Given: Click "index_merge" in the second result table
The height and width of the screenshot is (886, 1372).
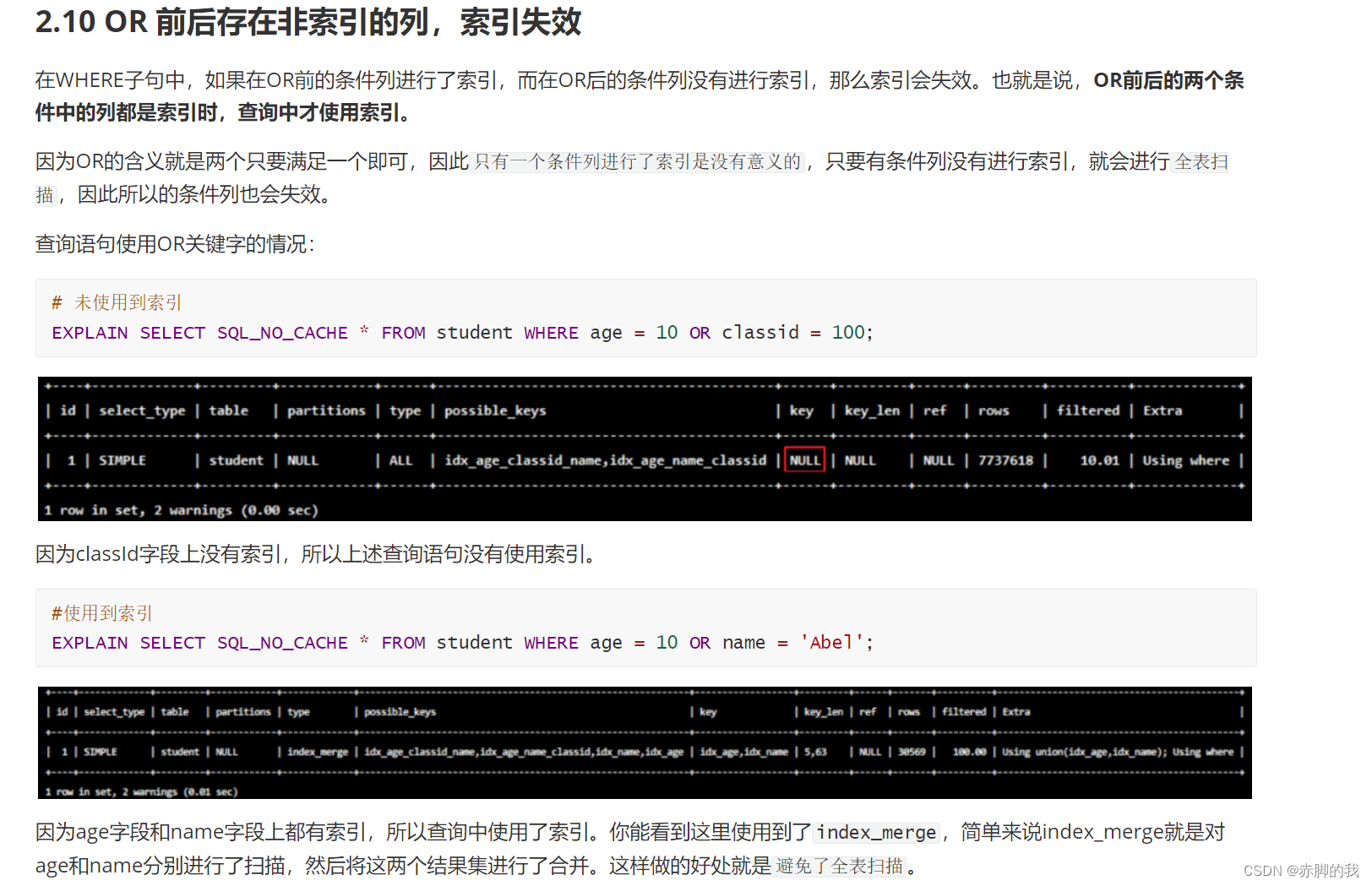Looking at the screenshot, I should click(x=318, y=752).
